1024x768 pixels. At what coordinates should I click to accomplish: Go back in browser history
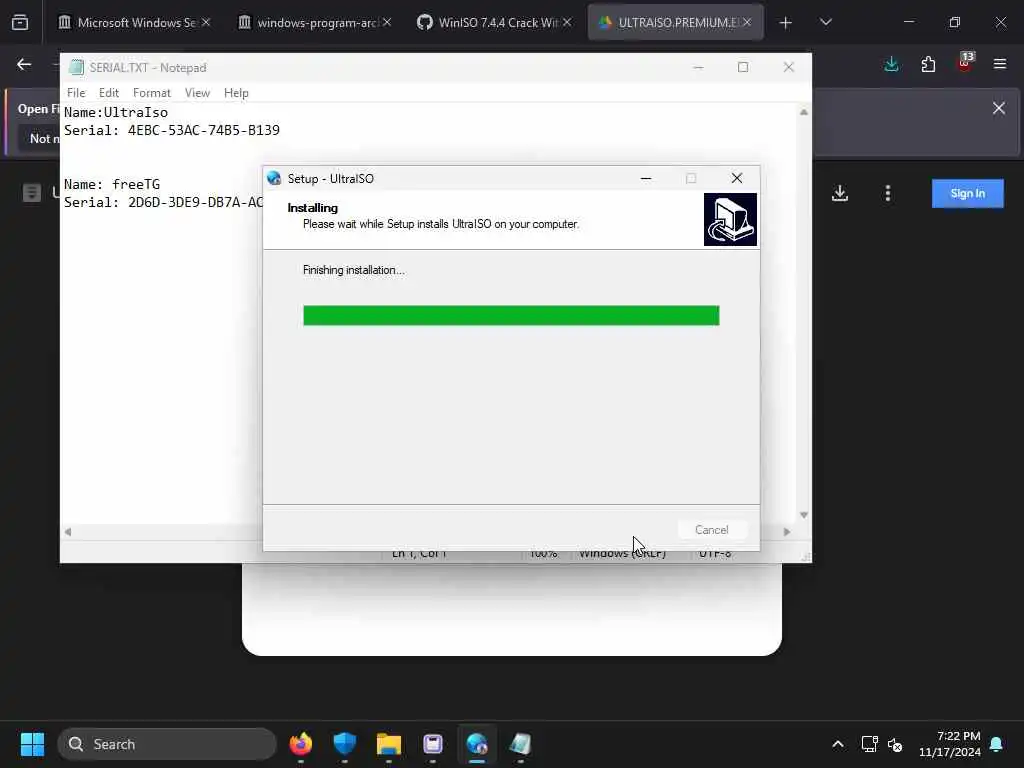(24, 64)
